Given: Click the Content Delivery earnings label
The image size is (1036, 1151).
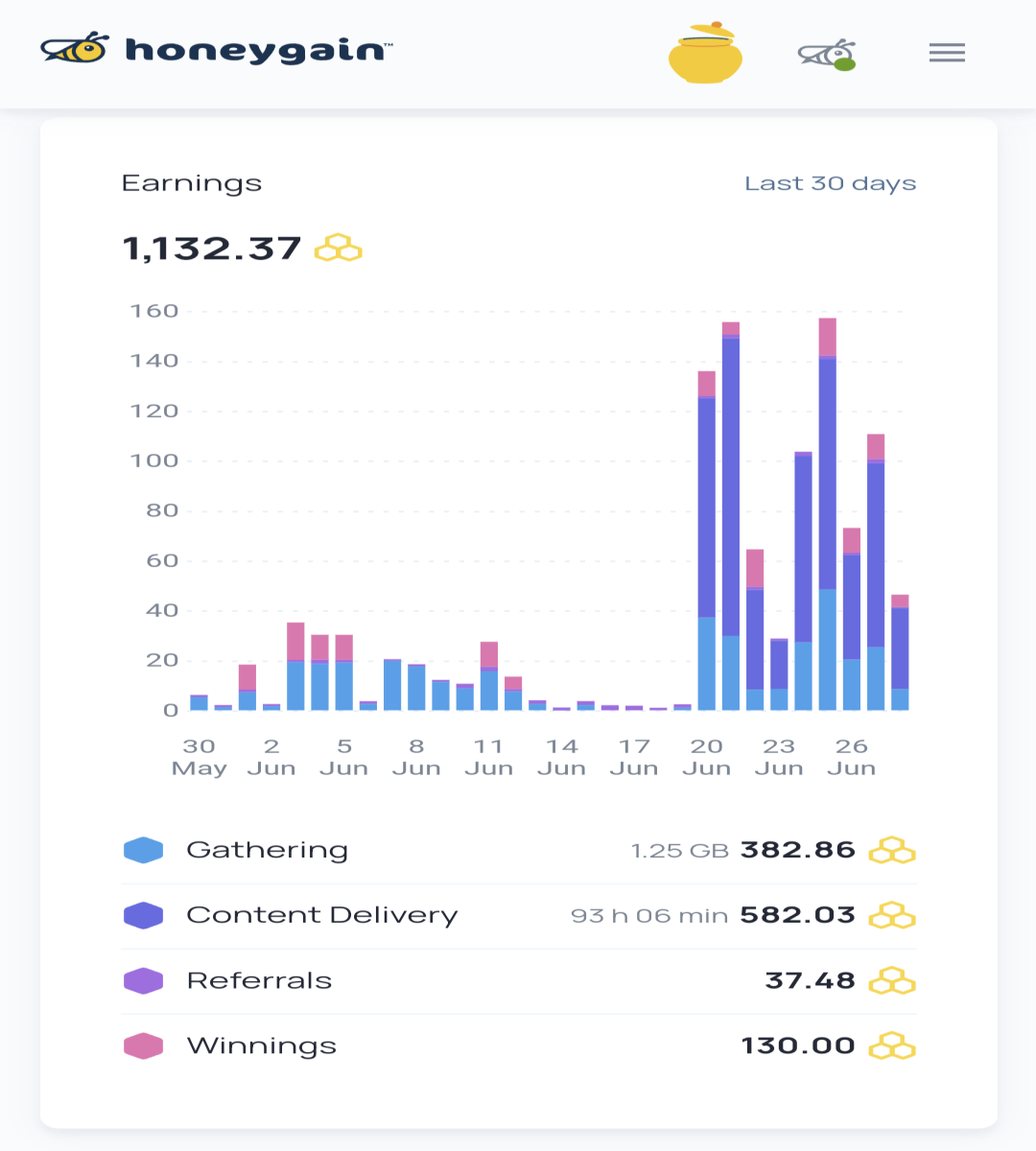Looking at the screenshot, I should click(x=321, y=915).
